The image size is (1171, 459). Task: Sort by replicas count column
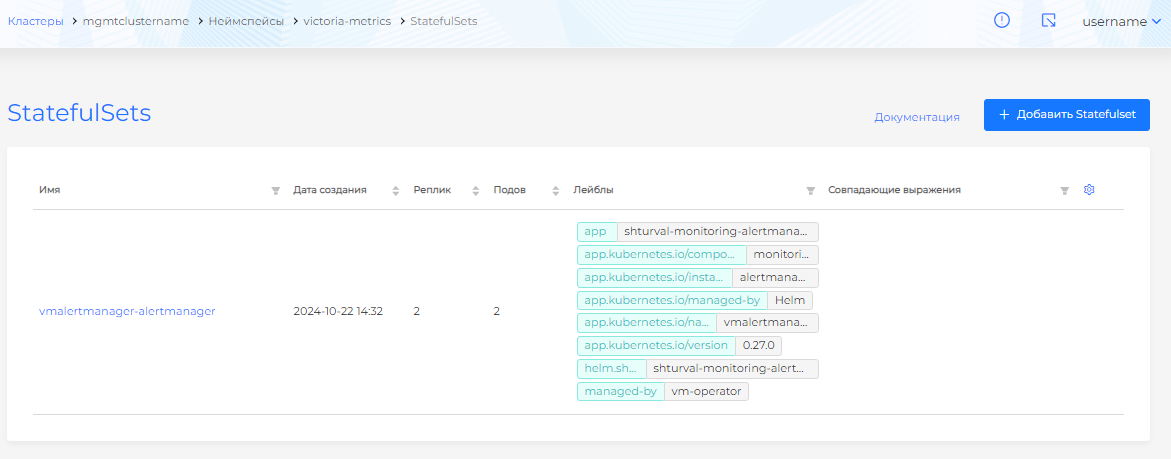475,191
